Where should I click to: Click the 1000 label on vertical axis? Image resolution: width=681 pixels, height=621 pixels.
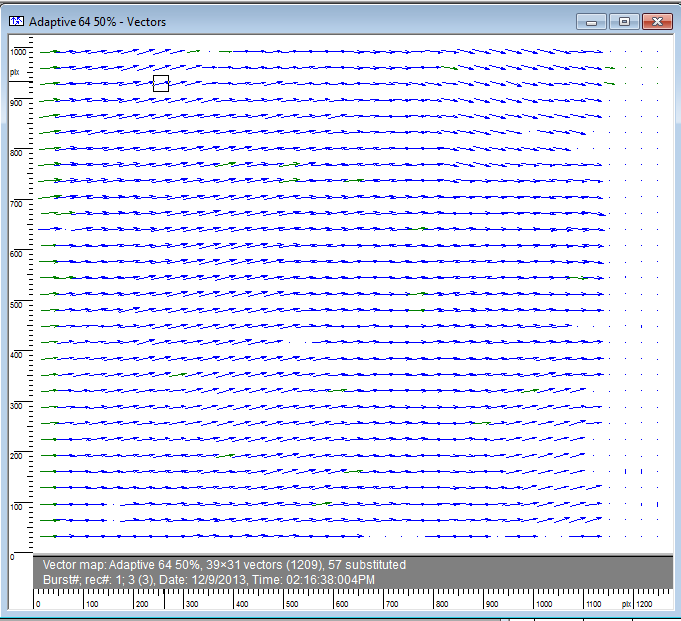[x=18, y=52]
